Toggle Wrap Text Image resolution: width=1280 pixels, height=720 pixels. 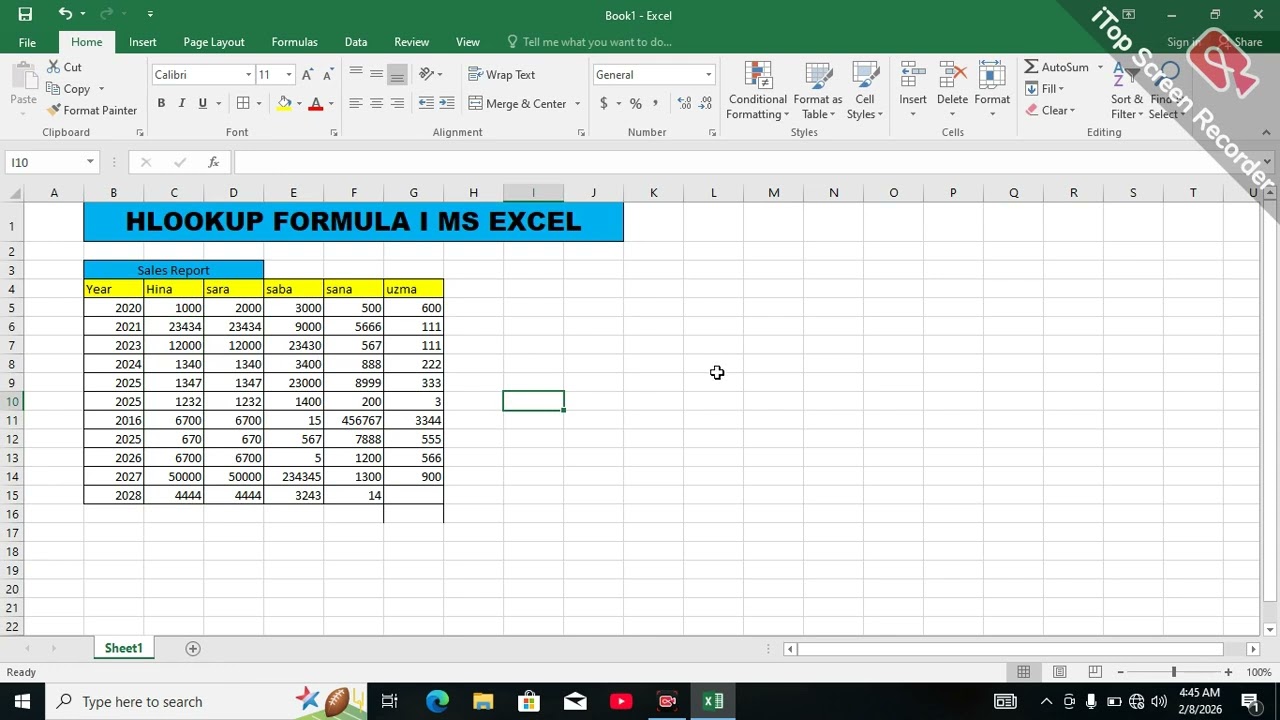tap(501, 75)
